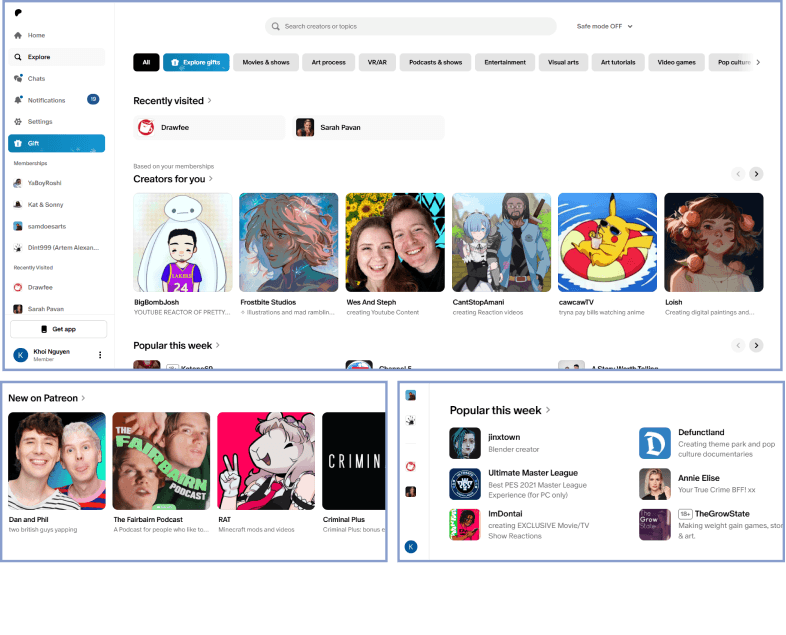The width and height of the screenshot is (786, 635).
Task: Filter by VR/AR category
Action: pos(377,63)
